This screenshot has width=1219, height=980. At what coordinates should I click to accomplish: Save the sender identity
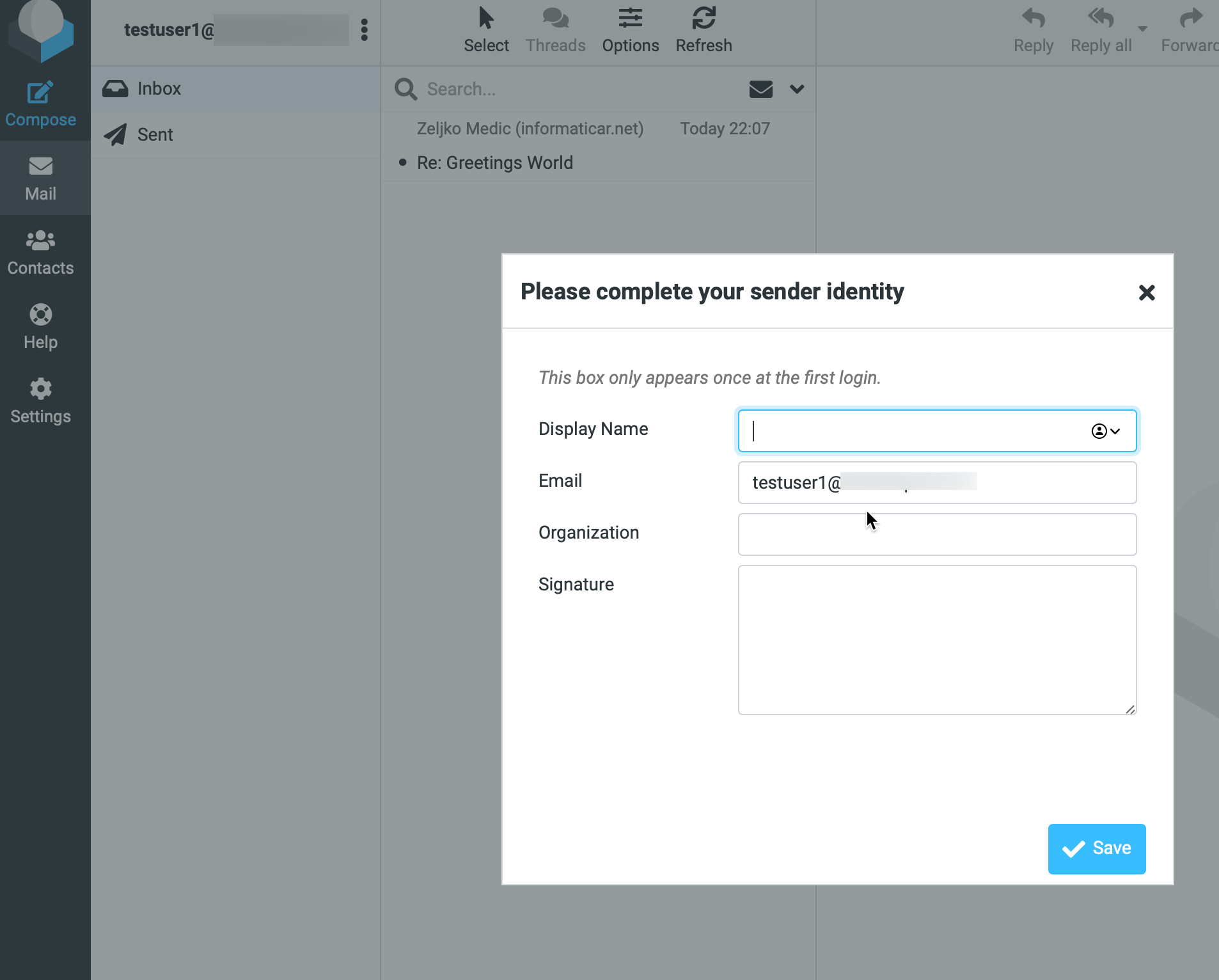(x=1096, y=849)
